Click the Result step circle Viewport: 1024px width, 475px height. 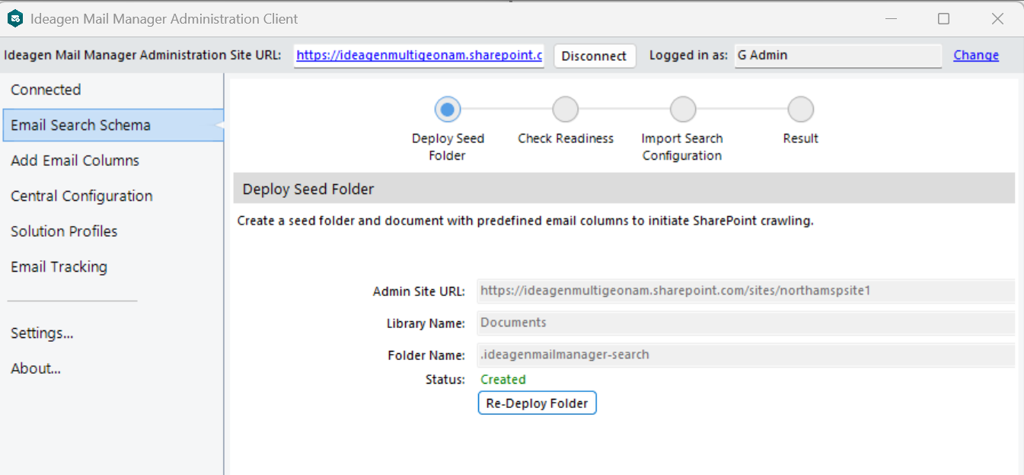coord(800,110)
